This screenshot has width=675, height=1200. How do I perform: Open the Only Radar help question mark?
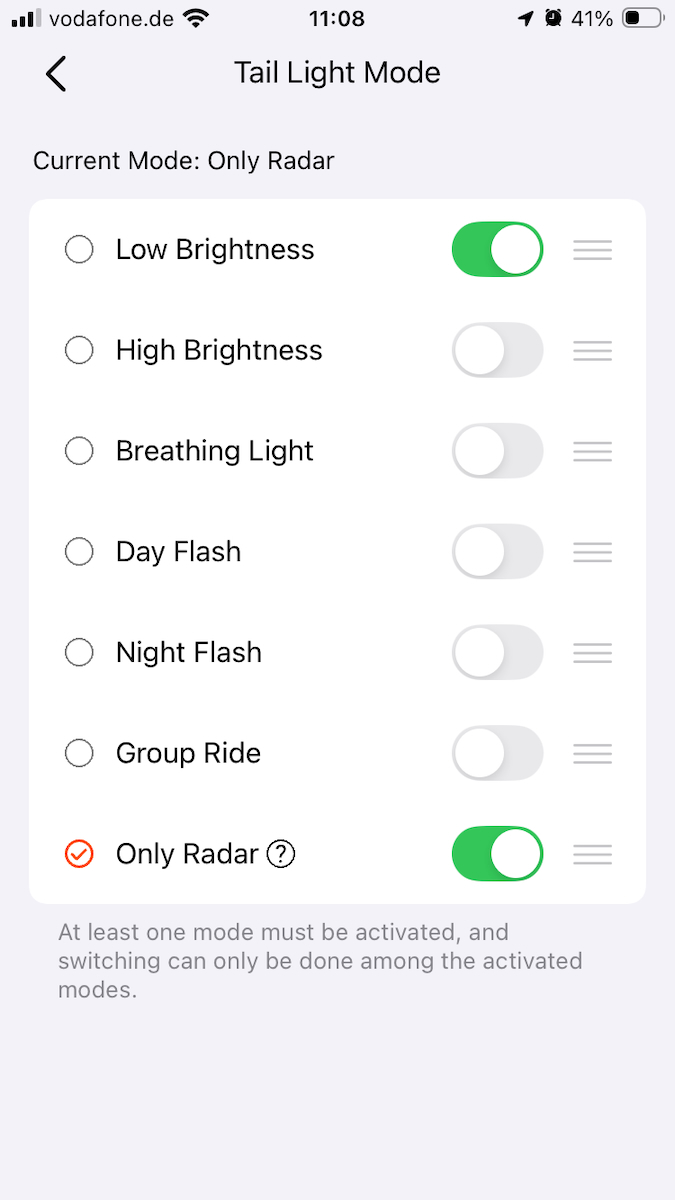(281, 854)
